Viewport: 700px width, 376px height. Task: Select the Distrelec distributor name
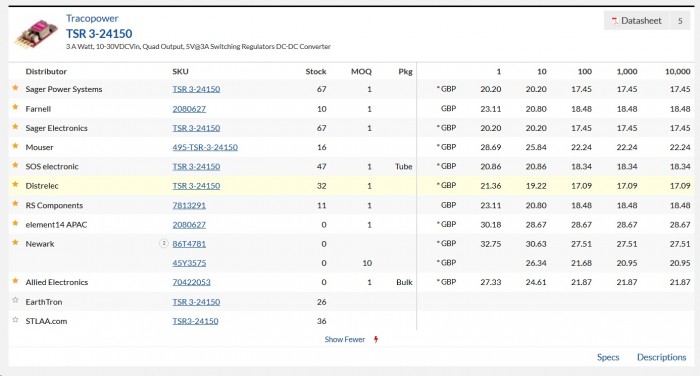(x=42, y=186)
